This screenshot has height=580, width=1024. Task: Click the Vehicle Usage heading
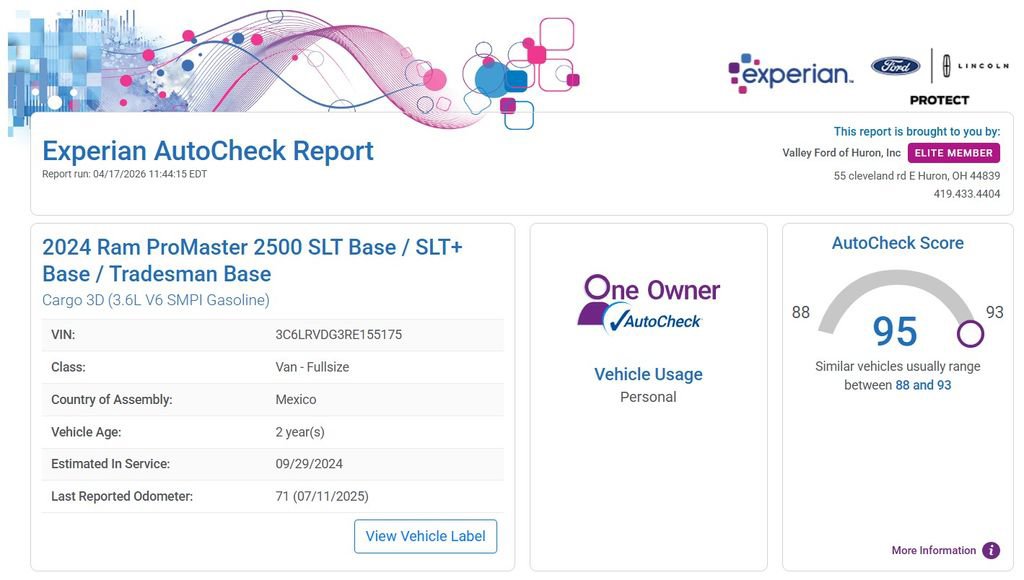648,374
